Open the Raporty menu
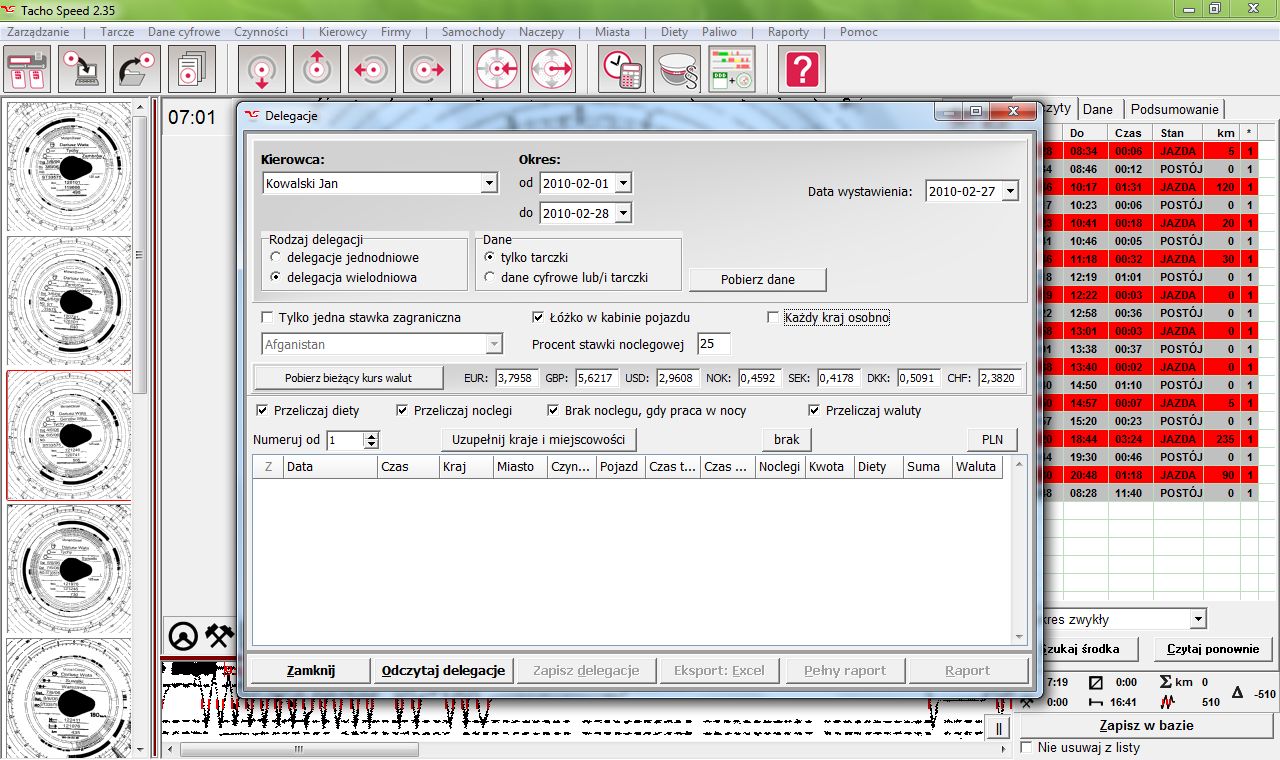The height and width of the screenshot is (760, 1280). tap(788, 32)
